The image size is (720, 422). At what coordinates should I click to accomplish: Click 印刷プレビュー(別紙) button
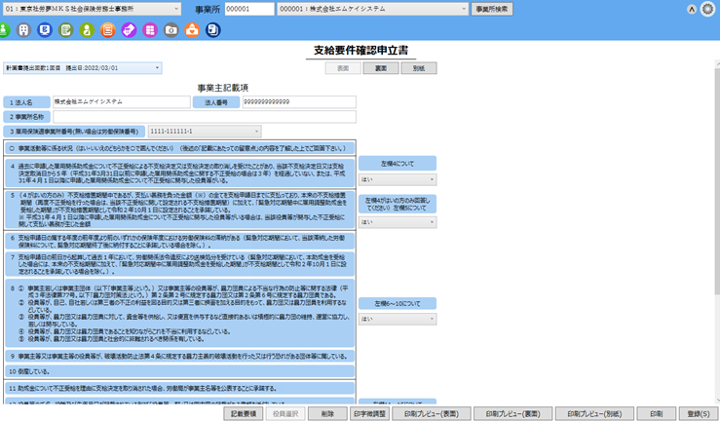coord(595,414)
